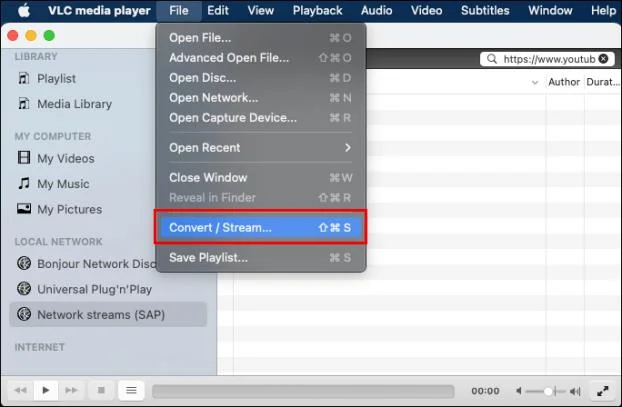Open the Audio menu

376,10
